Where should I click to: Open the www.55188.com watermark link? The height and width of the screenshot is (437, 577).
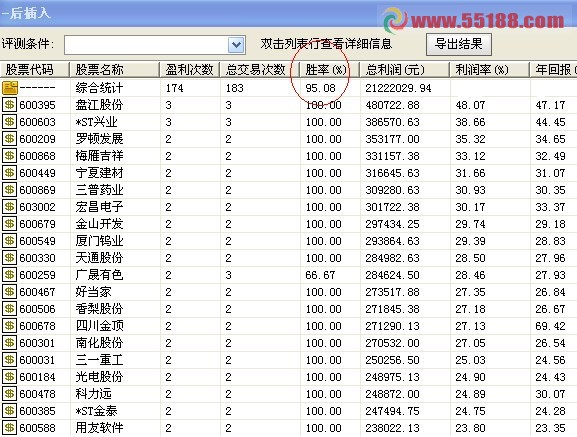coord(487,21)
